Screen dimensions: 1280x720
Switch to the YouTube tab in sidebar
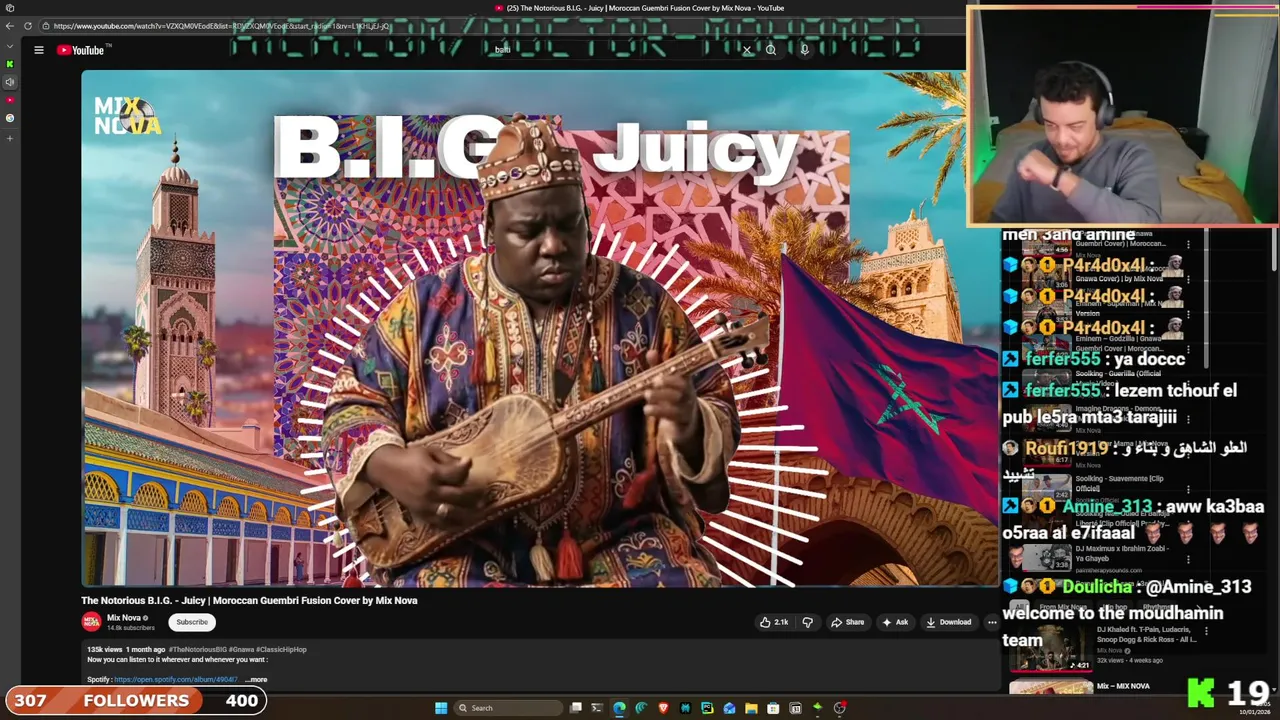click(x=10, y=100)
